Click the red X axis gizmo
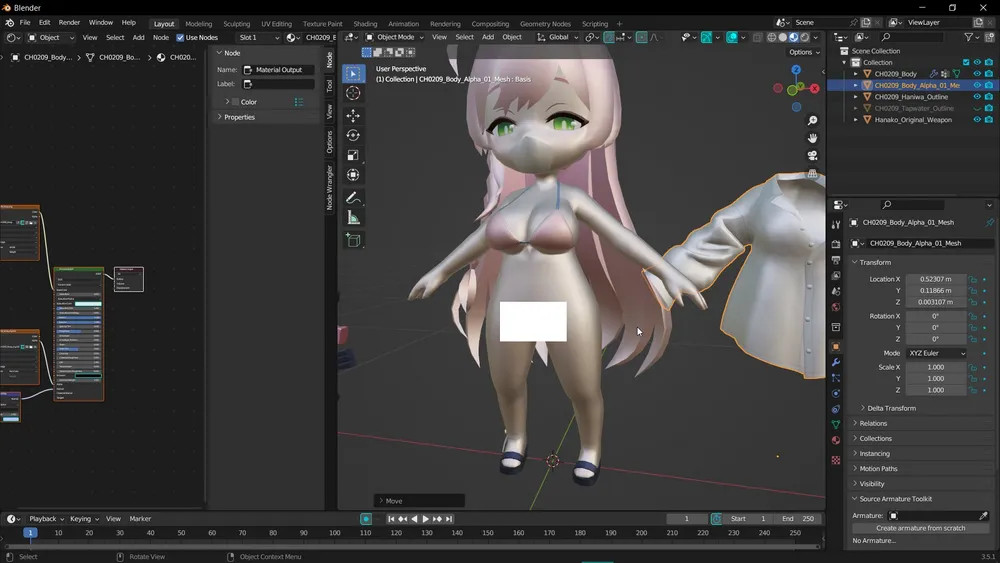The image size is (1000, 563). click(814, 89)
